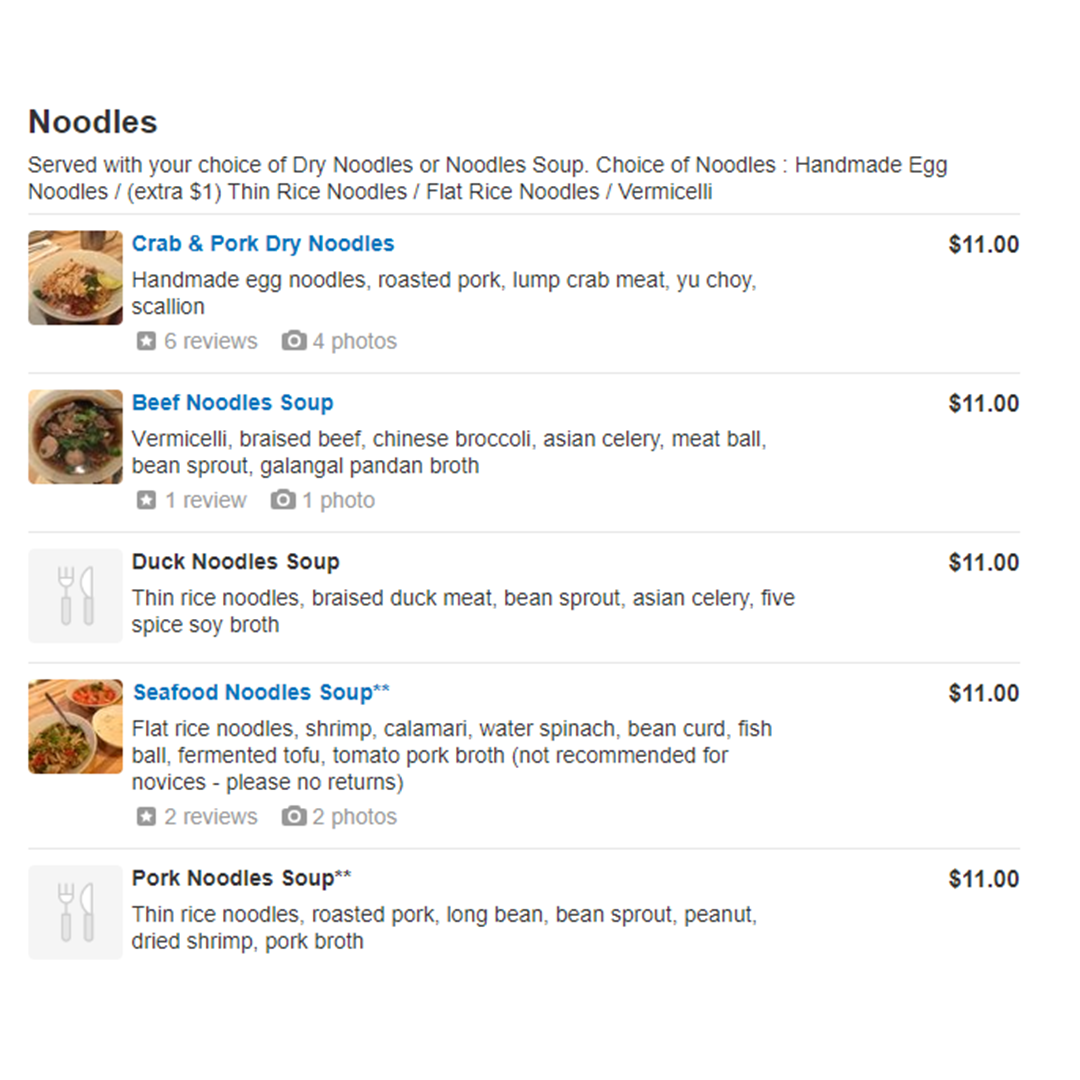Click the Noodles section heading
The height and width of the screenshot is (1080, 1080).
(93, 122)
